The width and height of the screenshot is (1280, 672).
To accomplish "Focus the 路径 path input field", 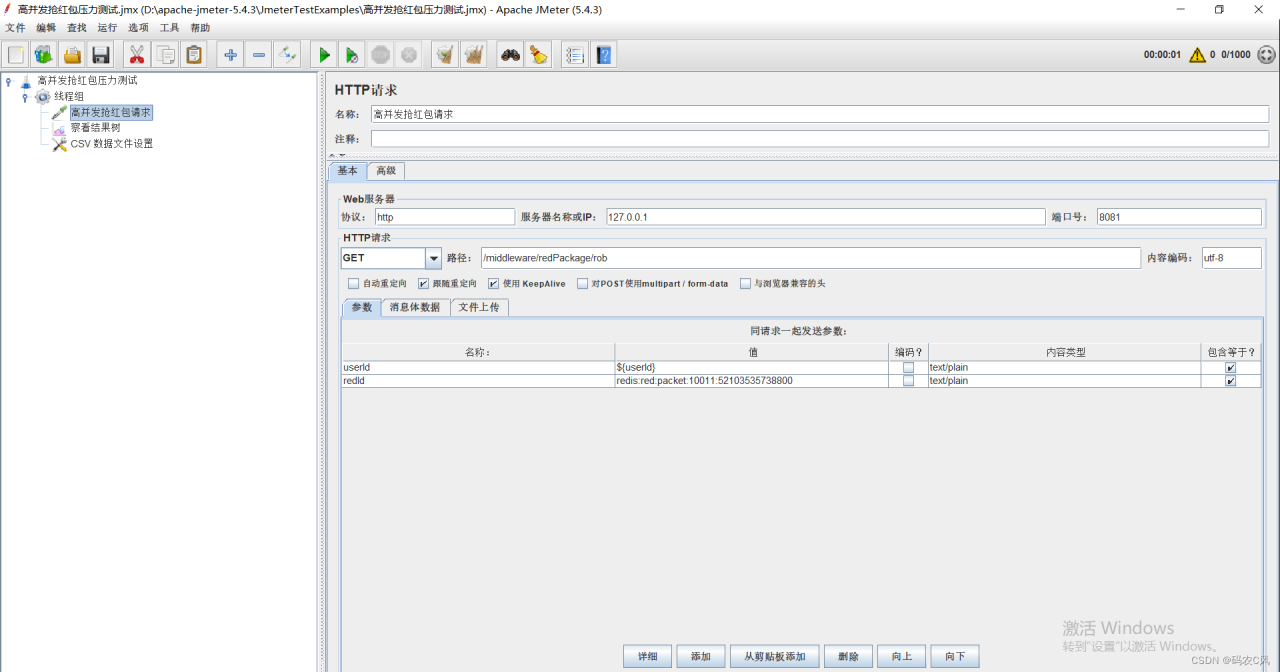I will (810, 258).
